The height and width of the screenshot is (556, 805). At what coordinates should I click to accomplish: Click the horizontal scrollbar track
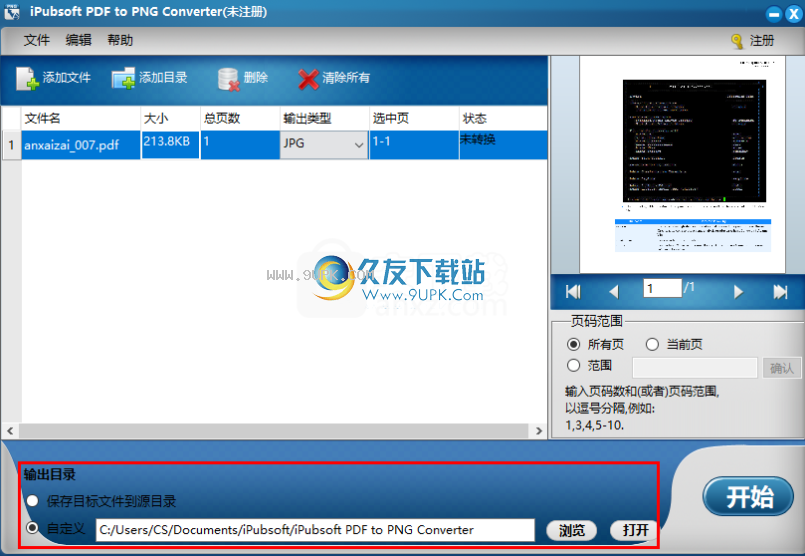pos(274,431)
